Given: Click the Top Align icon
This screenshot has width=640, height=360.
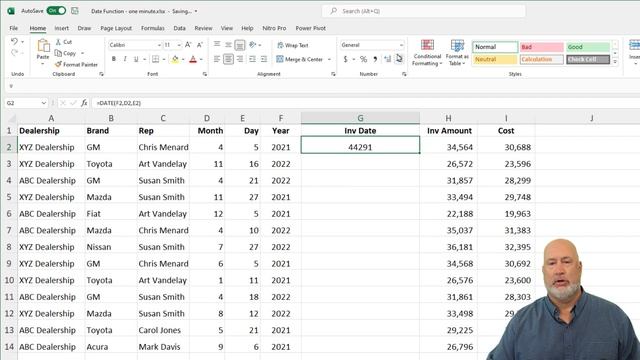Looking at the screenshot, I should tap(217, 44).
